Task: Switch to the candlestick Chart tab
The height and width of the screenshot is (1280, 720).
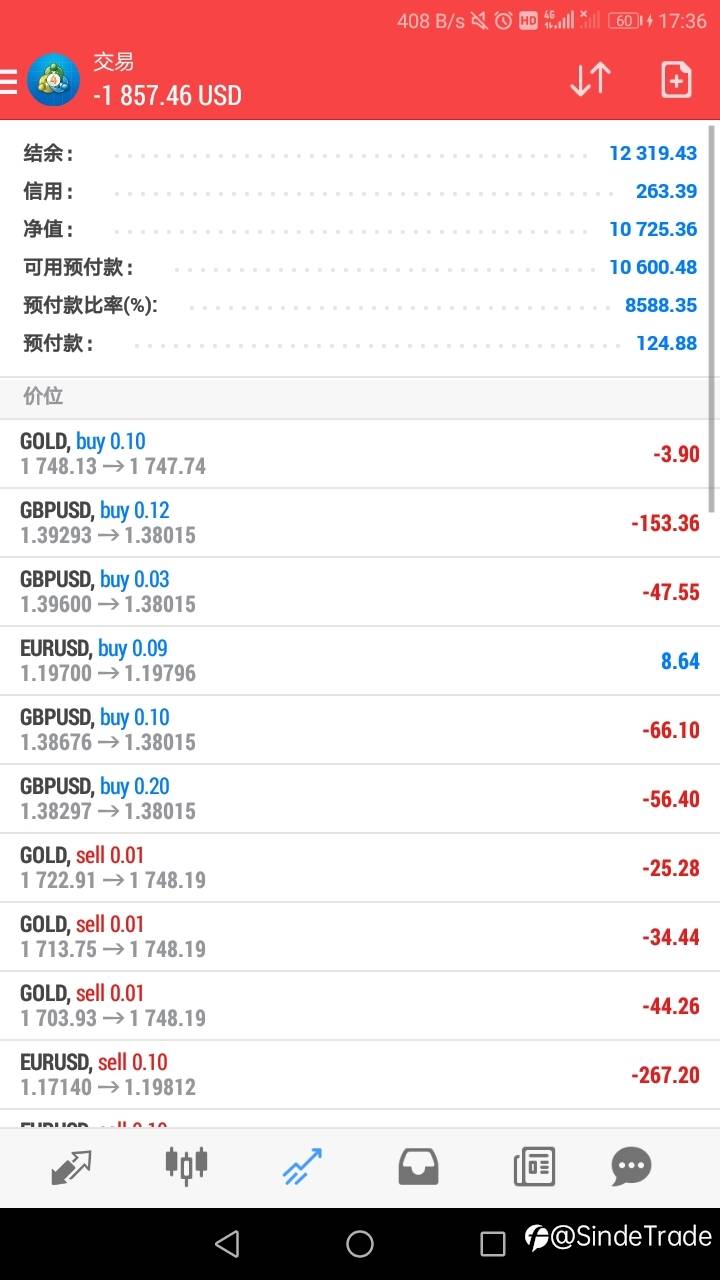Action: pyautogui.click(x=186, y=1166)
